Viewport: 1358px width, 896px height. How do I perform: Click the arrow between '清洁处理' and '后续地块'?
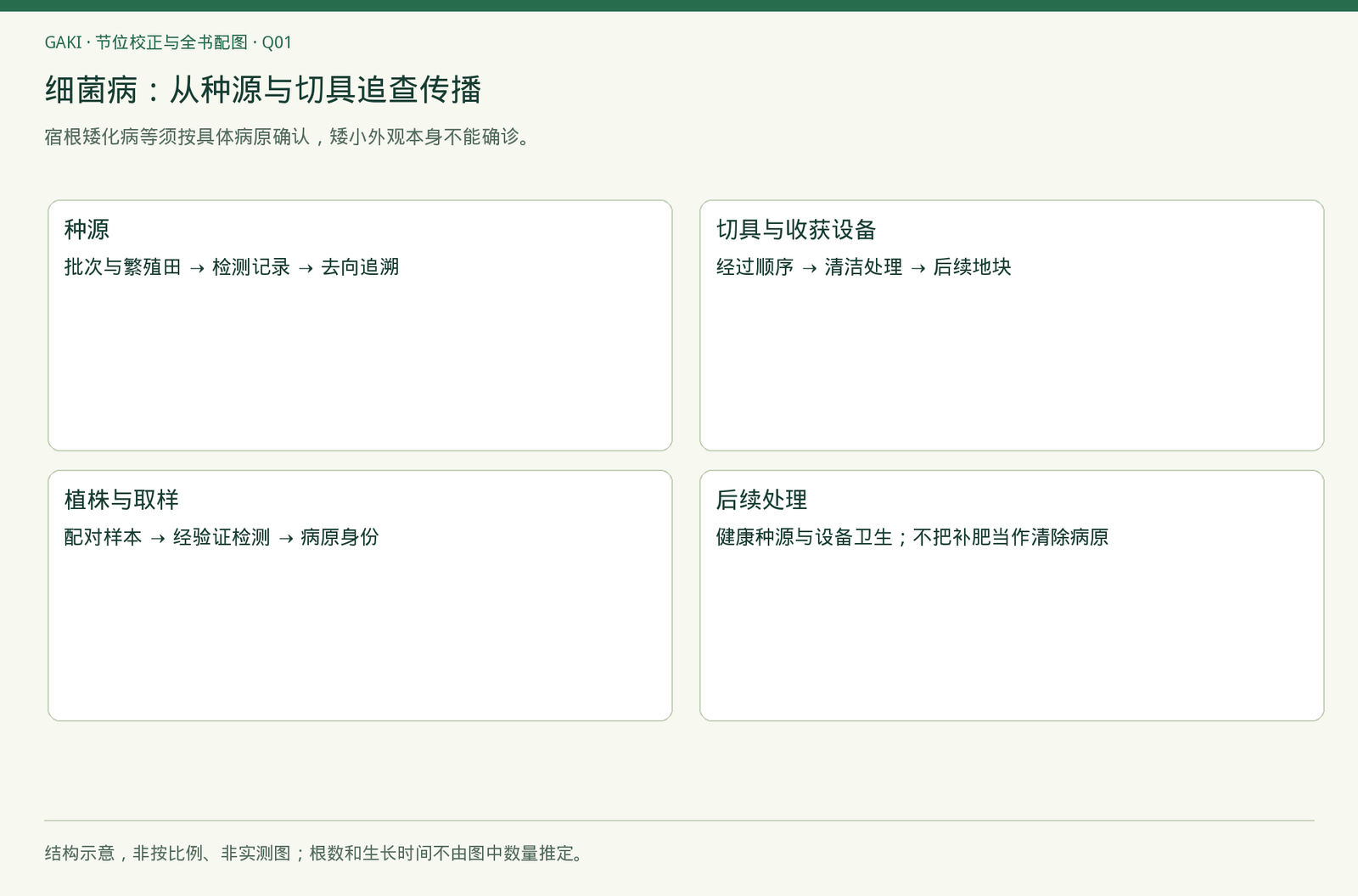tap(918, 269)
